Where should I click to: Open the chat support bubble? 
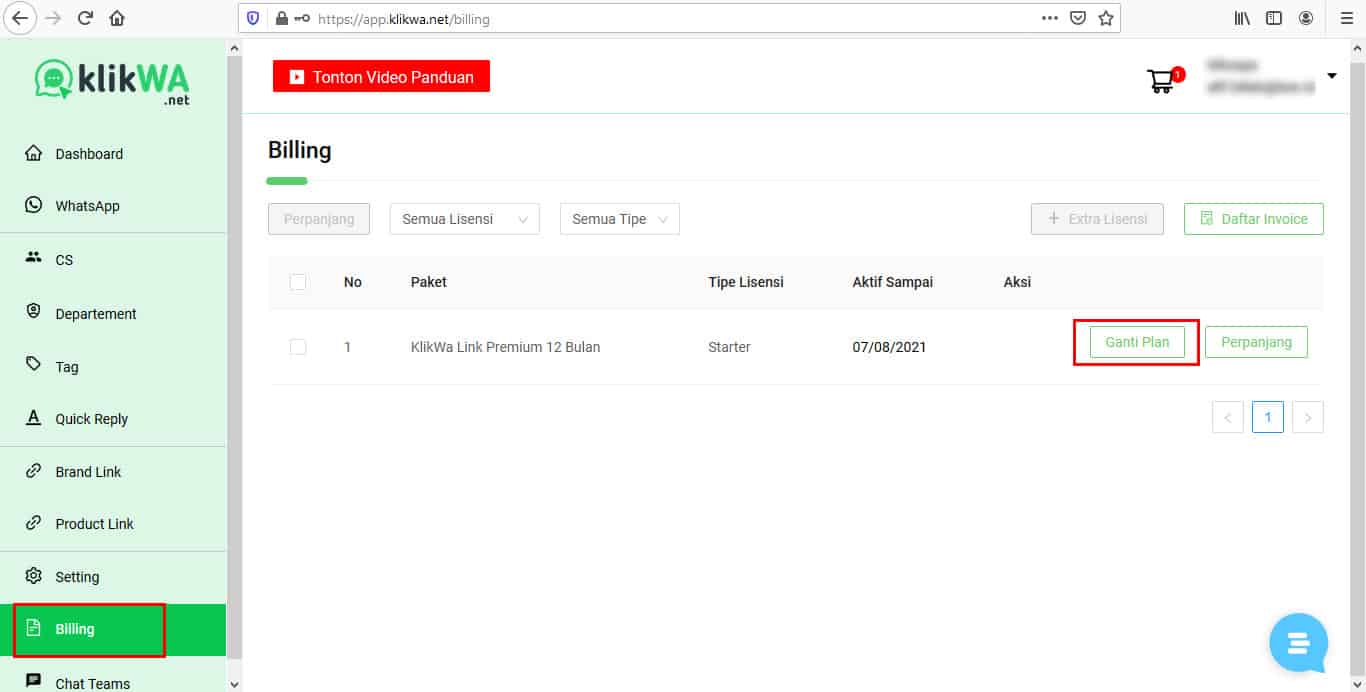[x=1299, y=643]
